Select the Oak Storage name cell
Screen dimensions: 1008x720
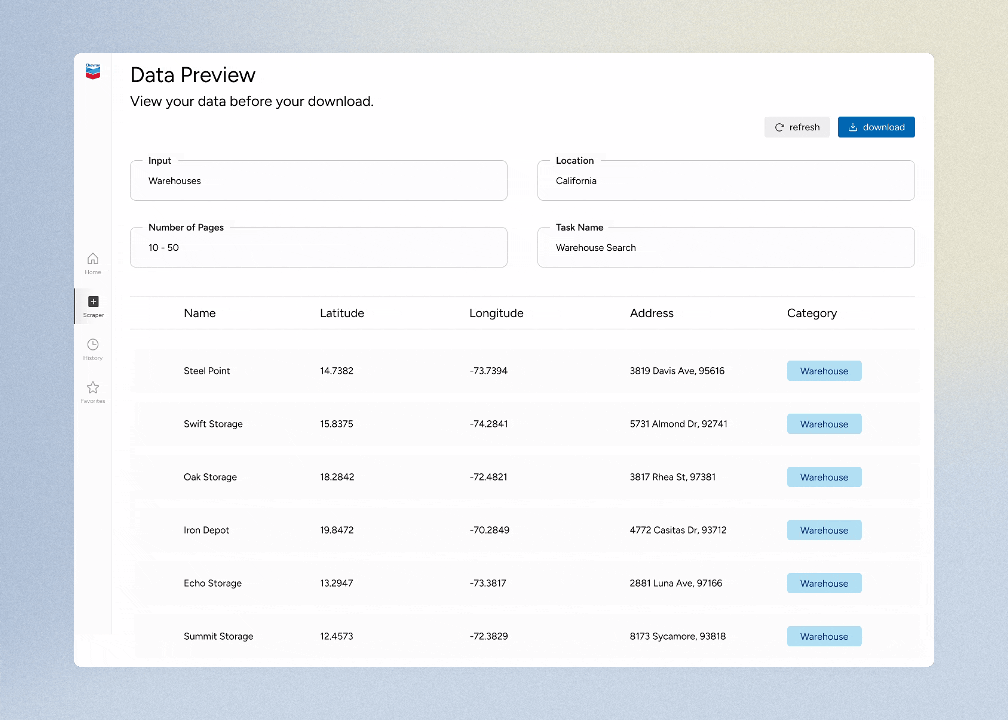210,477
